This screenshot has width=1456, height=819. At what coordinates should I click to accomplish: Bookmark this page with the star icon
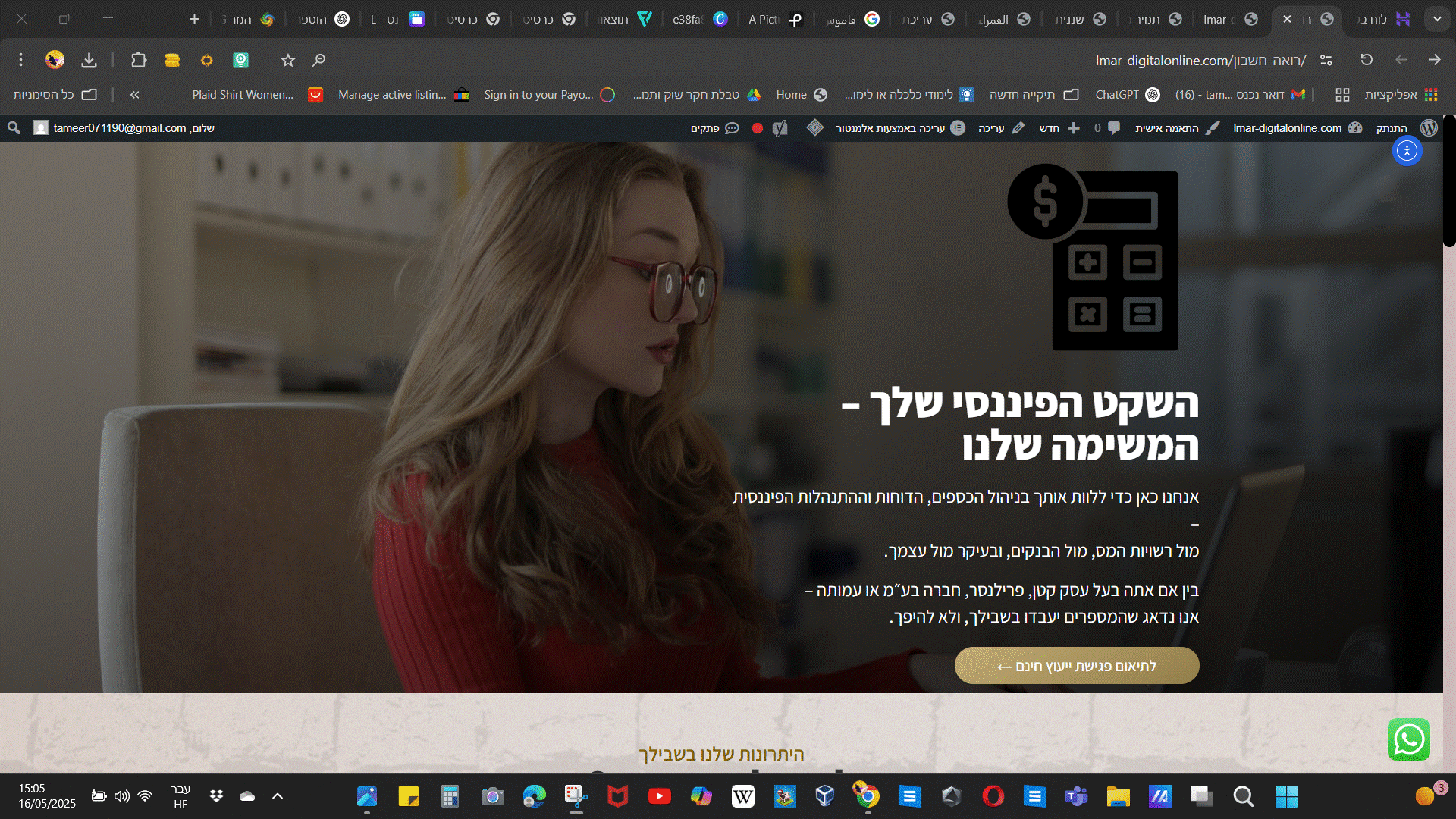click(287, 60)
